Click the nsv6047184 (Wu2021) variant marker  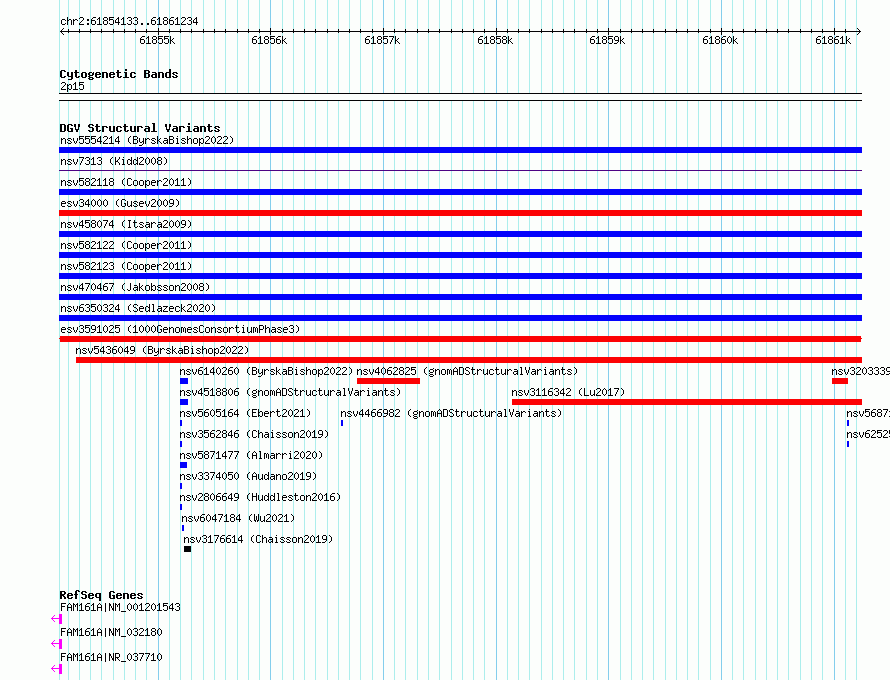point(183,528)
